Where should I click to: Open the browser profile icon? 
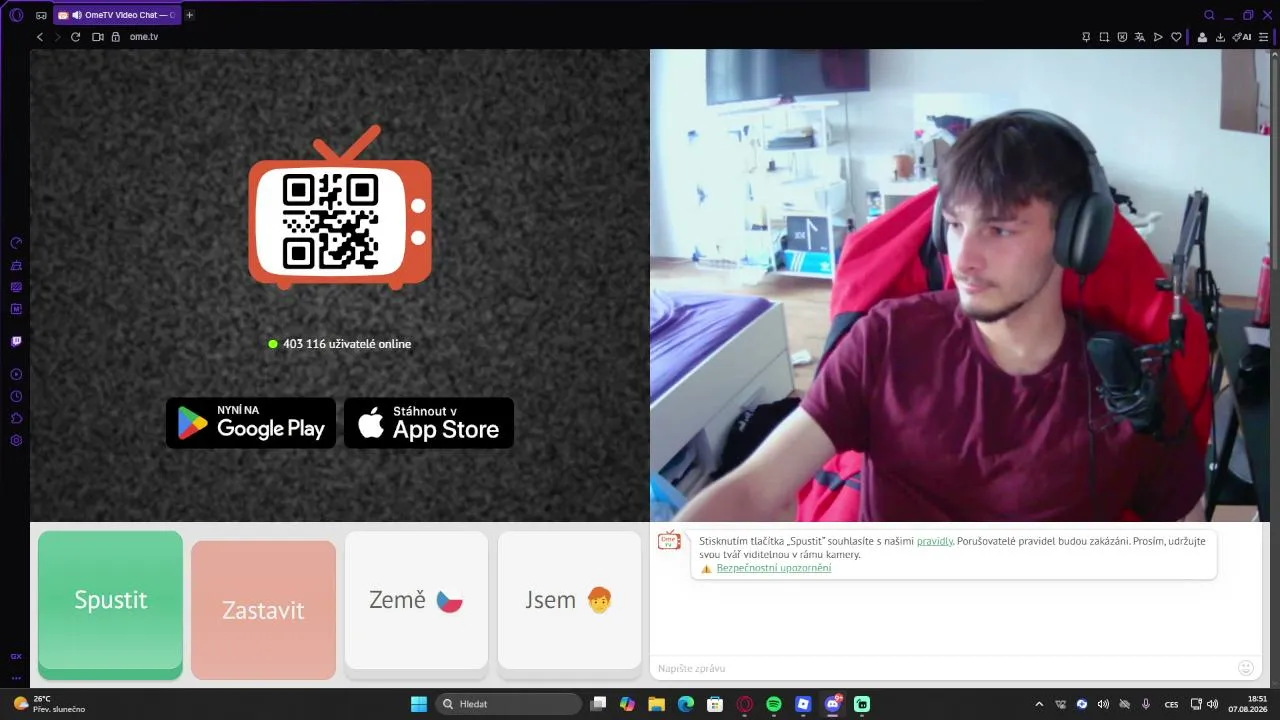(1202, 37)
